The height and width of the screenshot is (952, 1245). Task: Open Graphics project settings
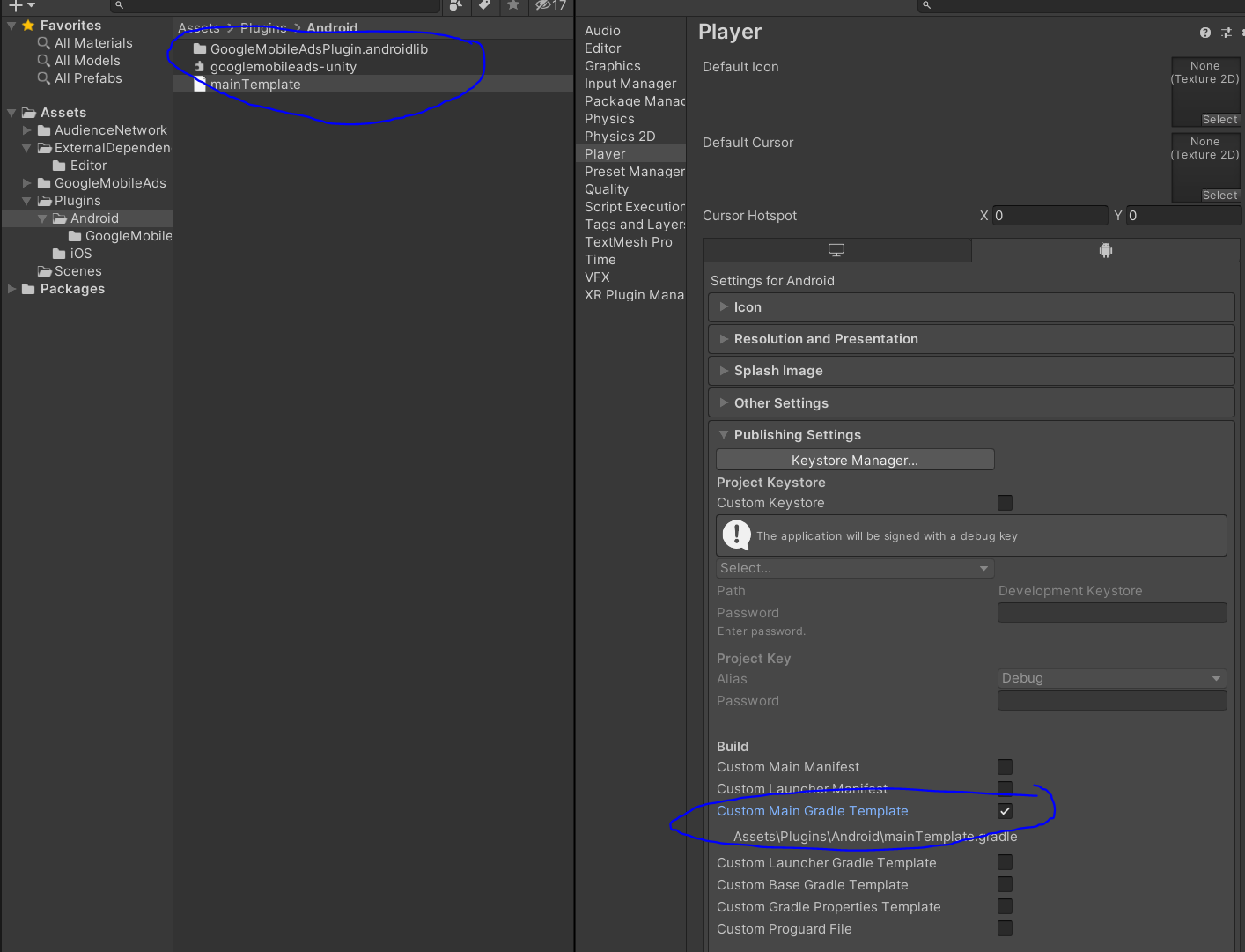click(612, 66)
